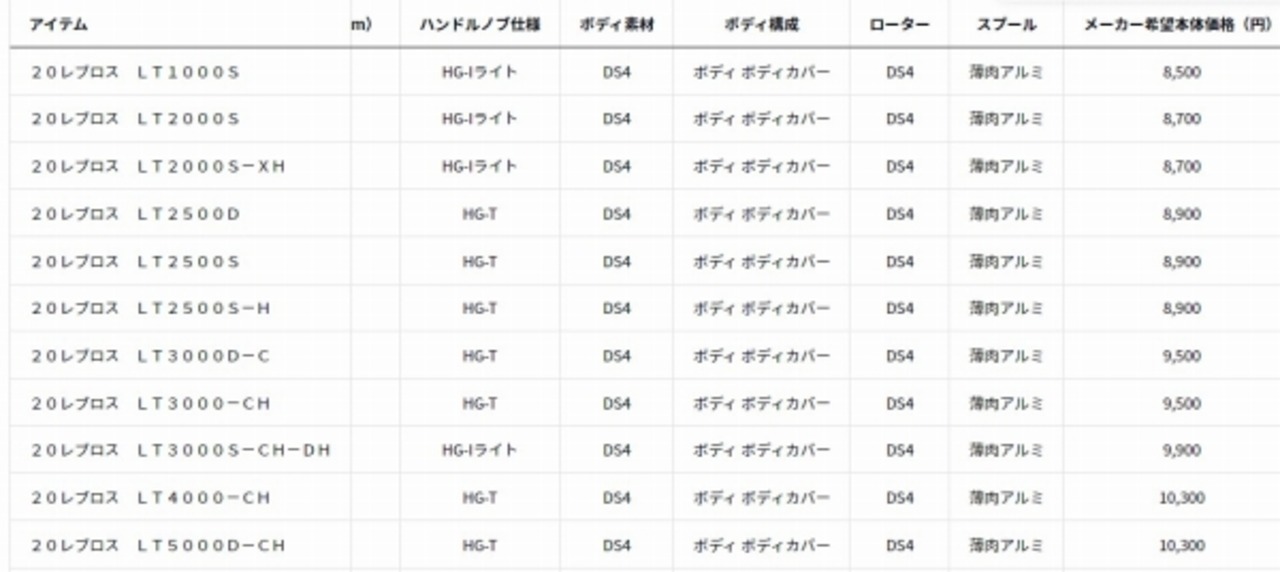The height and width of the screenshot is (572, 1280).
Task: Click the 20レブロス LT2000S-XH item
Action: pyautogui.click(x=158, y=167)
